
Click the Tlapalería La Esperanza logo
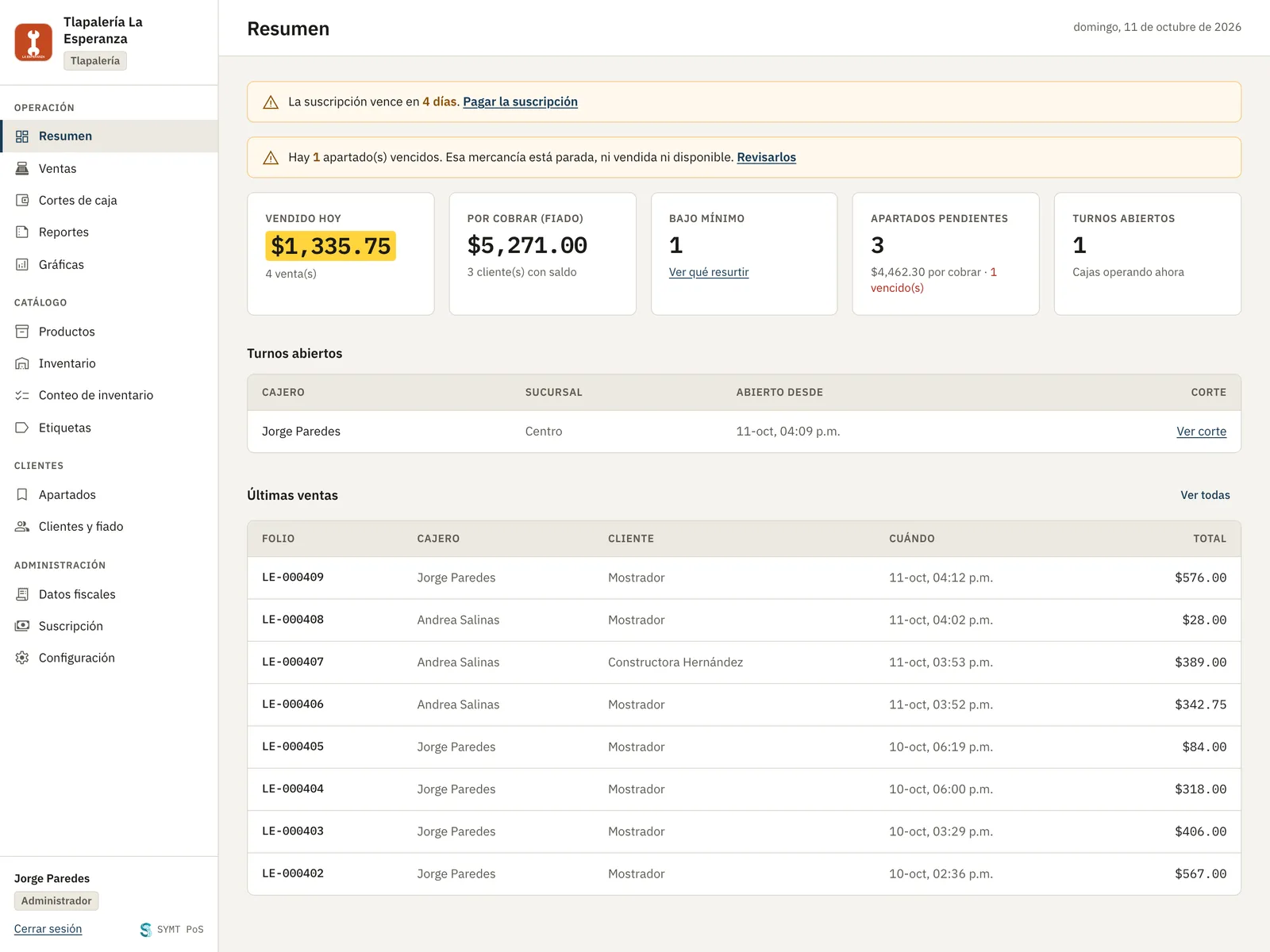(x=33, y=42)
